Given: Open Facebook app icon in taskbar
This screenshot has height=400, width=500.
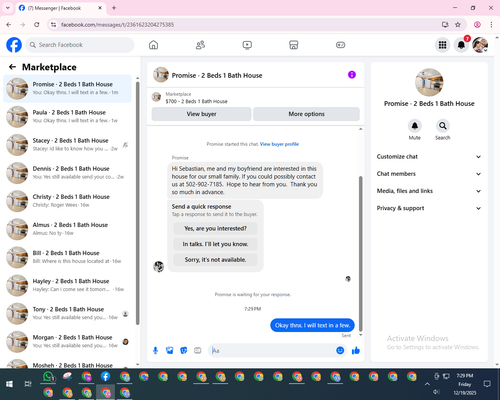Looking at the screenshot, I should (x=106, y=377).
